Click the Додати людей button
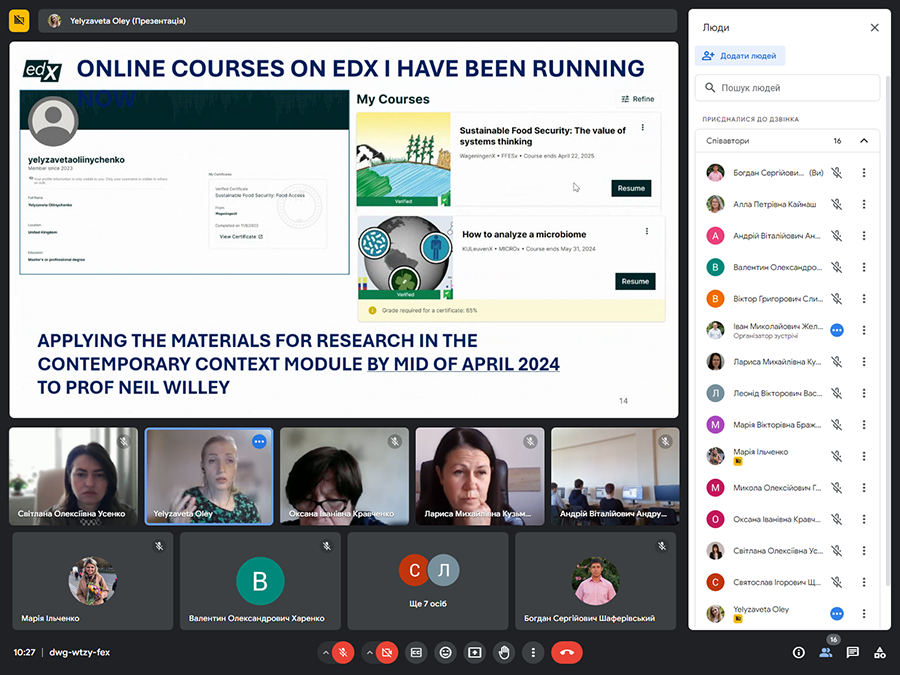The height and width of the screenshot is (675, 900). coord(740,56)
